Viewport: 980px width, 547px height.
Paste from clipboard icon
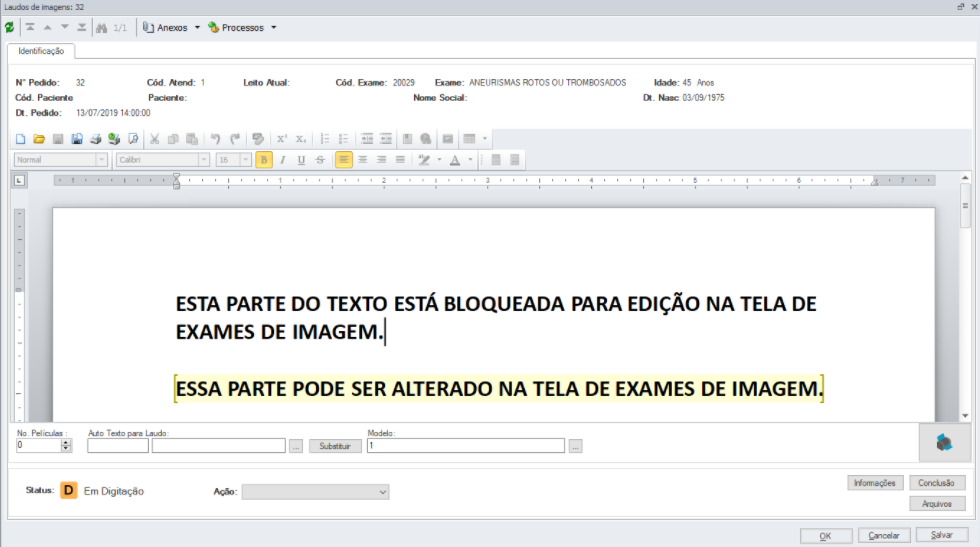192,139
